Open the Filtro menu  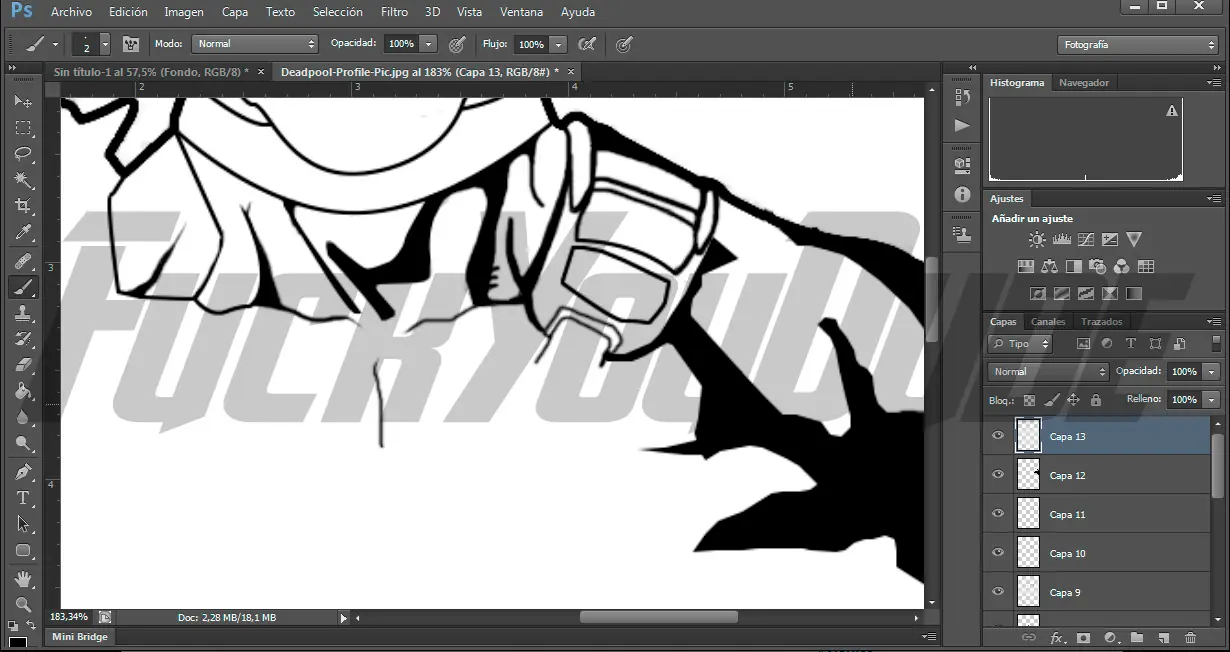[394, 11]
